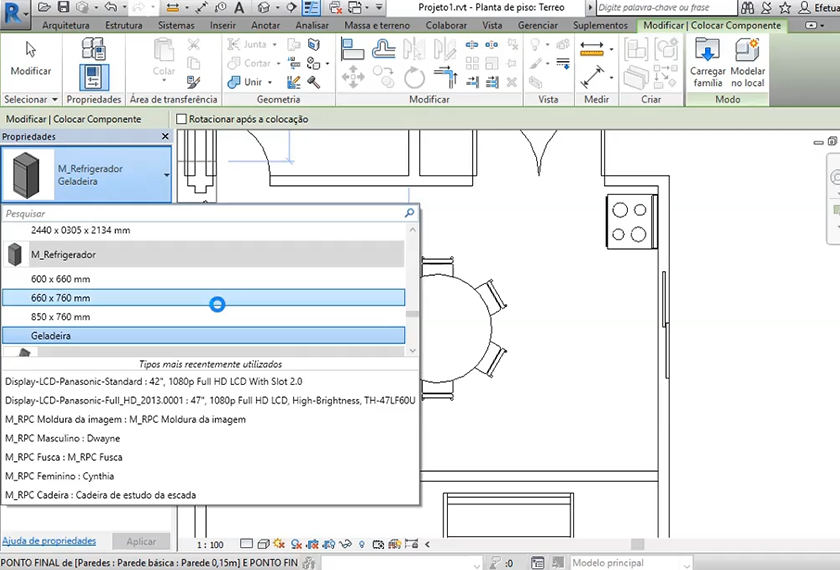Viewport: 840px width, 570px height.
Task: Open the Arquitetura ribbon tab
Action: [66, 25]
